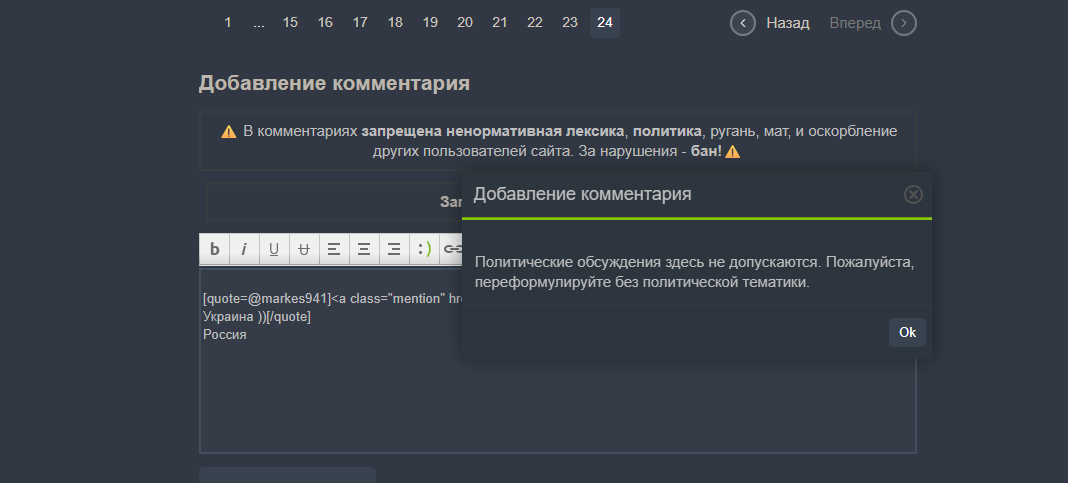This screenshot has width=1068, height=483.
Task: Click the current page 24 marker
Action: pyautogui.click(x=605, y=23)
